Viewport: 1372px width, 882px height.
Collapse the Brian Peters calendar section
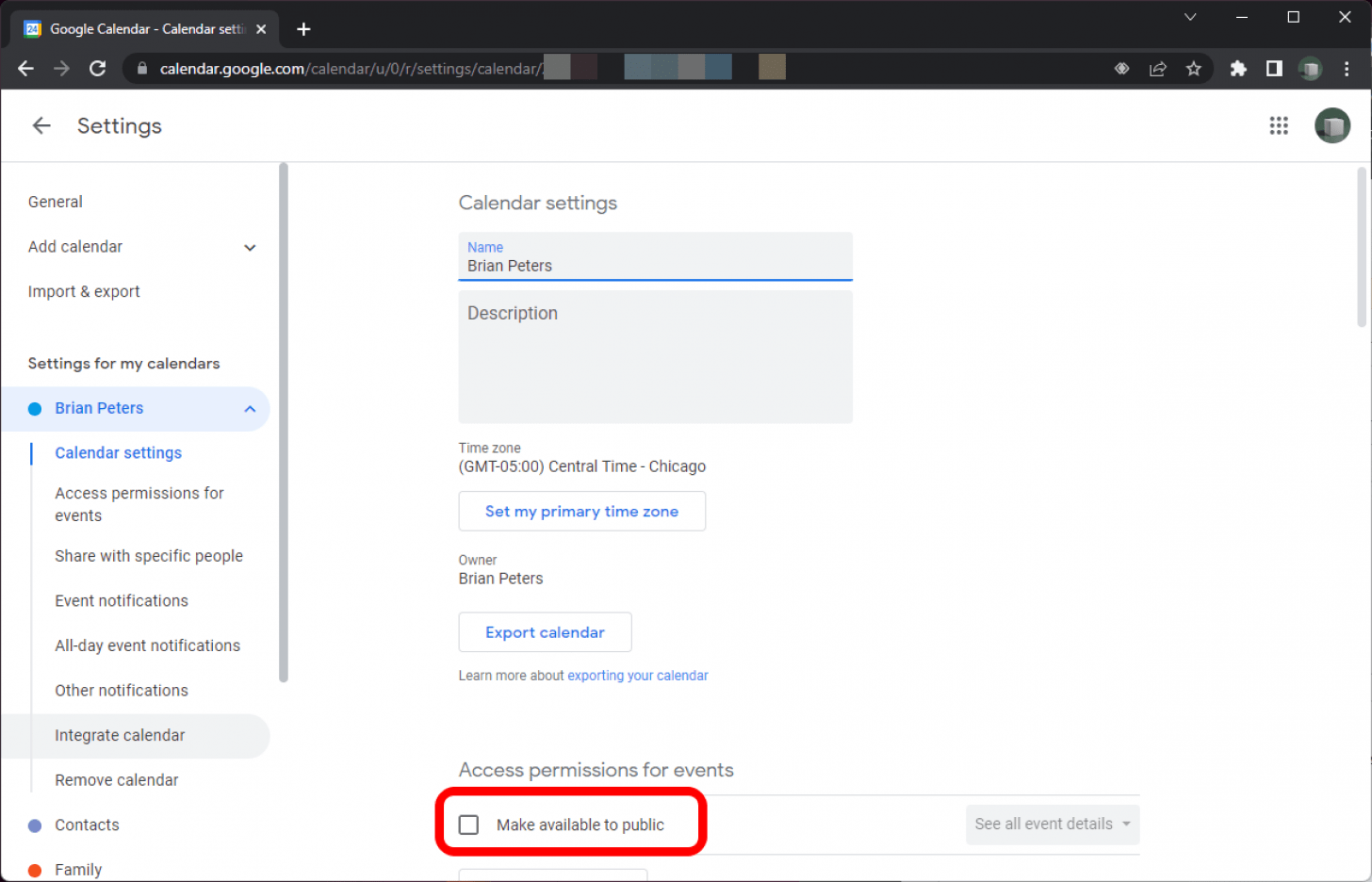coord(250,409)
